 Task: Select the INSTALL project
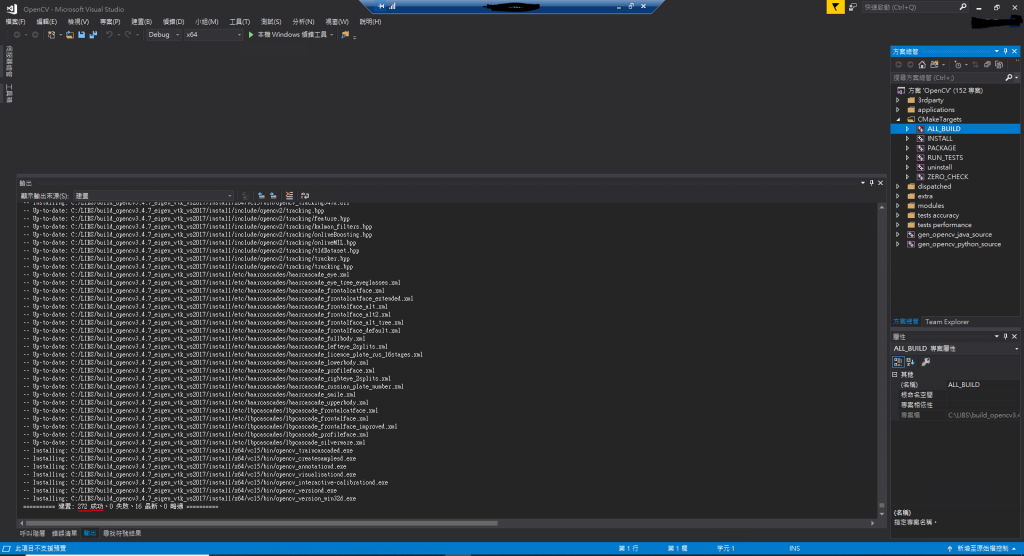pos(940,139)
